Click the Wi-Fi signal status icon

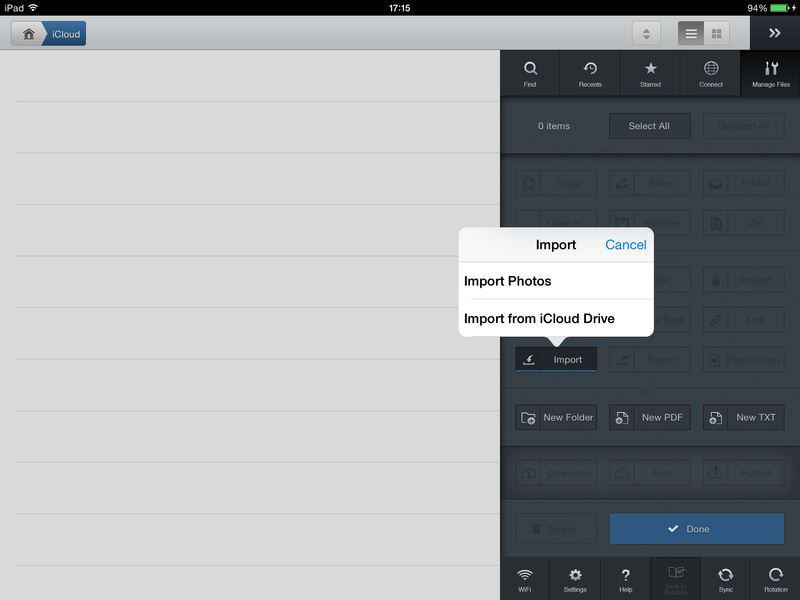[33, 7]
